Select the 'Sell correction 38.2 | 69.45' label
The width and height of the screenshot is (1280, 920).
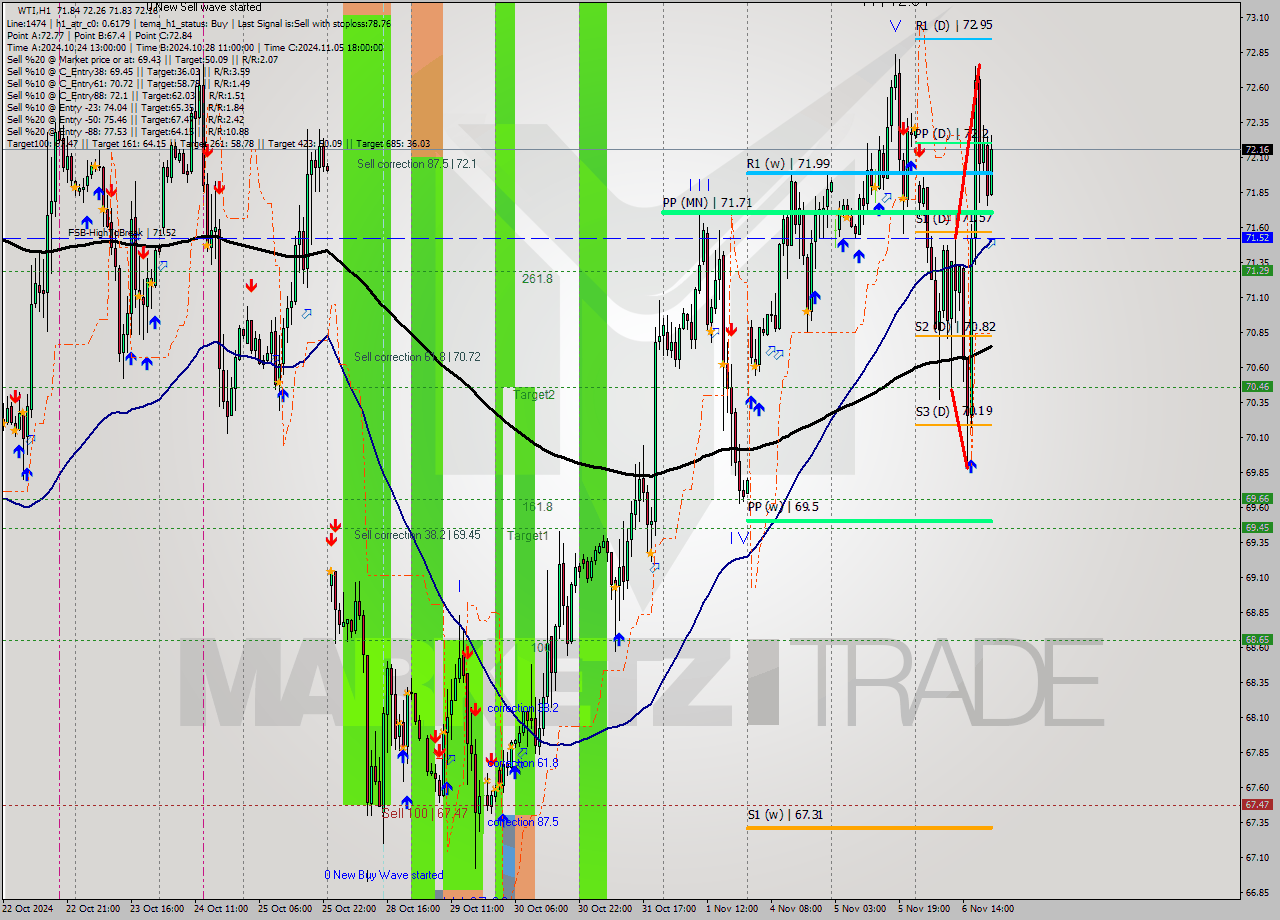417,535
